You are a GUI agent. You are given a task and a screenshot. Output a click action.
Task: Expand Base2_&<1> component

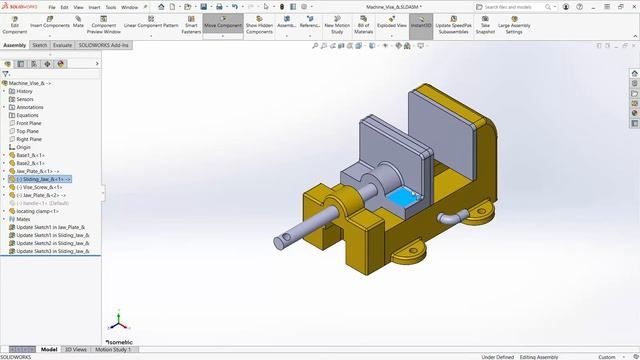[x=4, y=163]
